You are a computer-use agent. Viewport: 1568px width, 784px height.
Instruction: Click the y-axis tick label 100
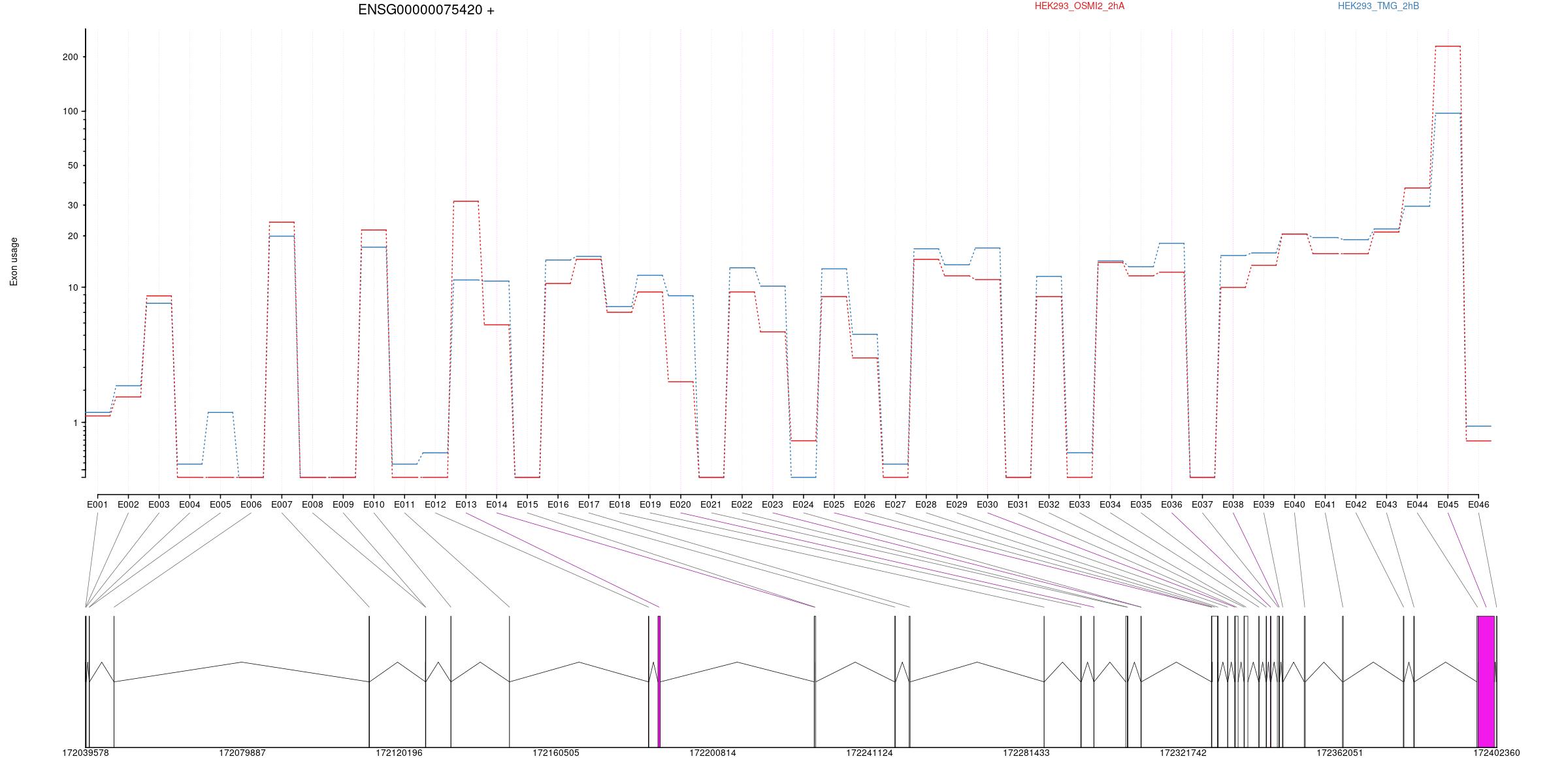coord(70,111)
